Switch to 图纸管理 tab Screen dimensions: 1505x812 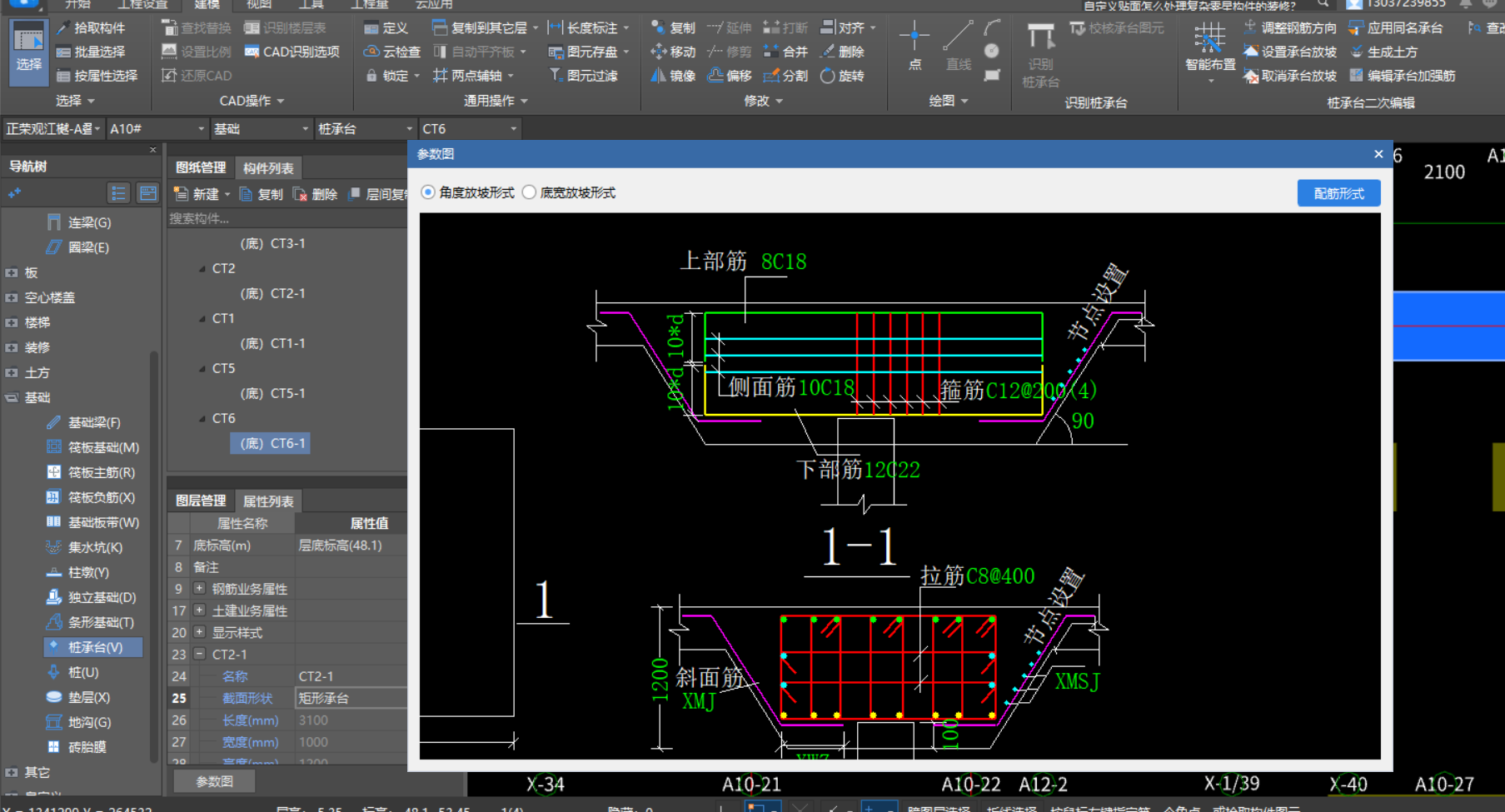(201, 167)
